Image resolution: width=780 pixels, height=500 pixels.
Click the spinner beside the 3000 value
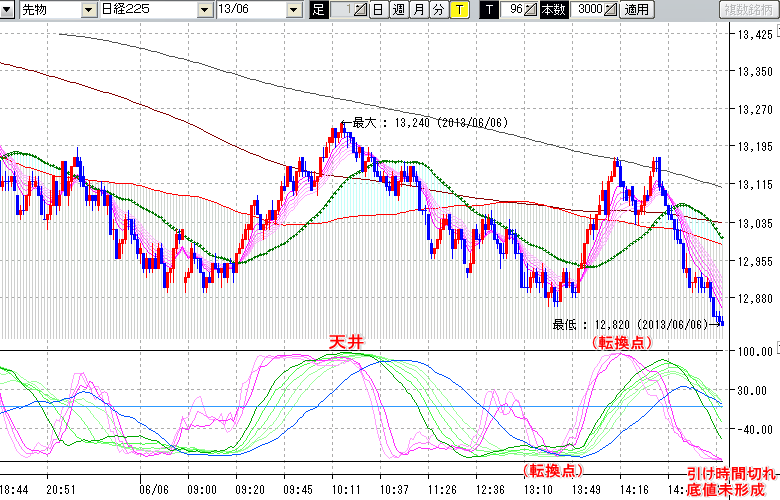click(x=611, y=10)
